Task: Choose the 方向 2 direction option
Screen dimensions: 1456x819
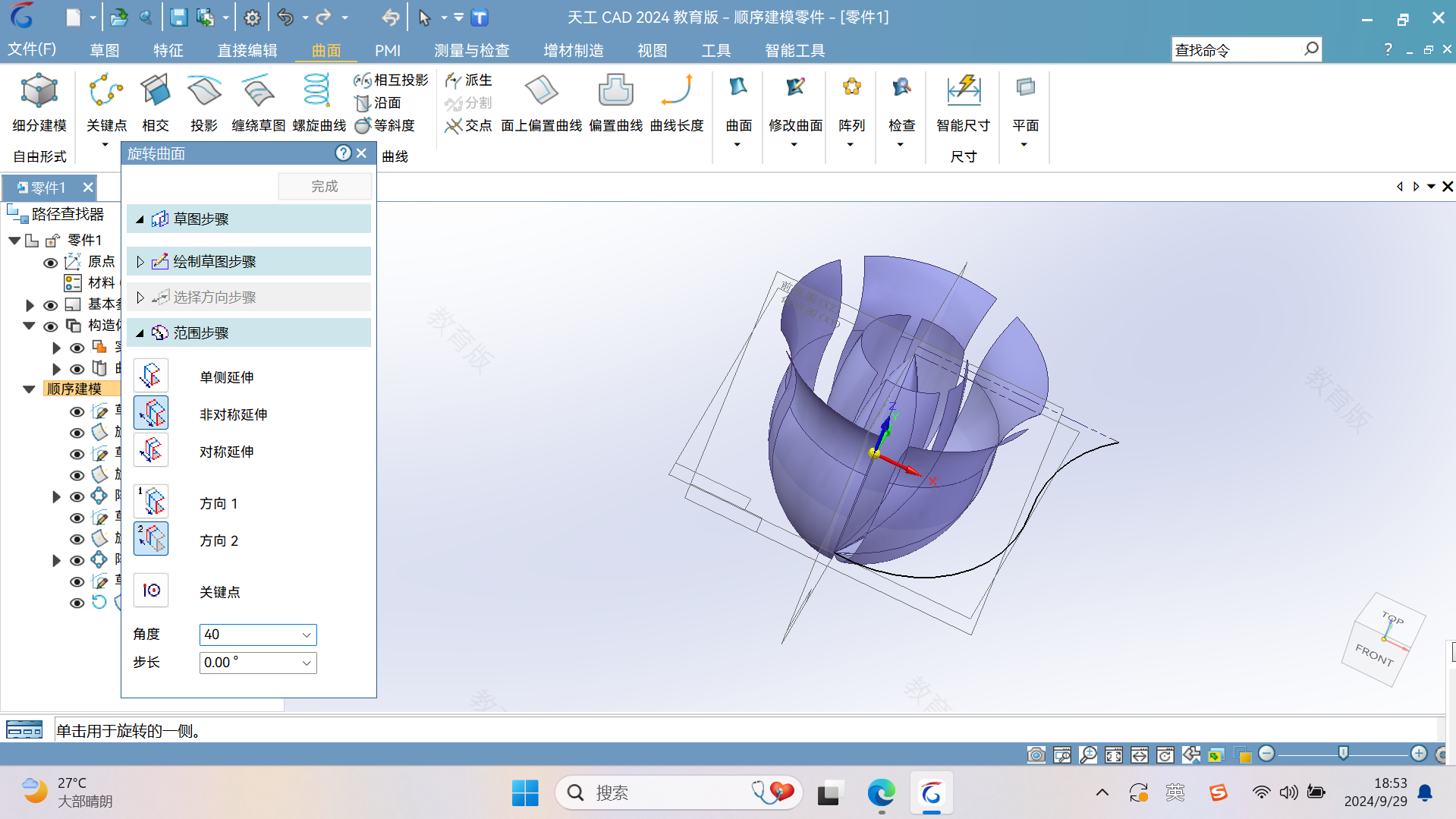Action: coord(151,539)
